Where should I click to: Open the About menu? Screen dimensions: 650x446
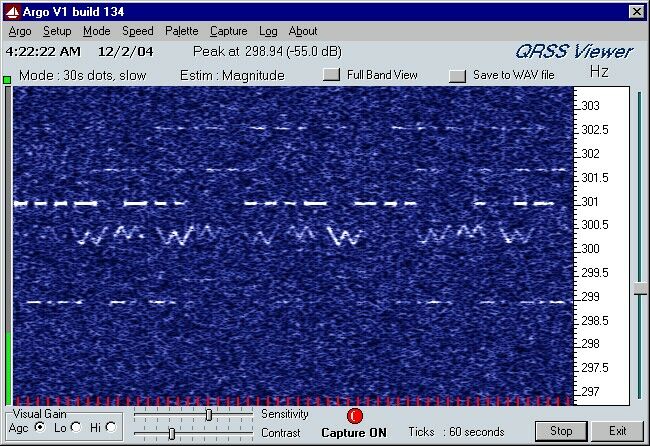coord(303,31)
